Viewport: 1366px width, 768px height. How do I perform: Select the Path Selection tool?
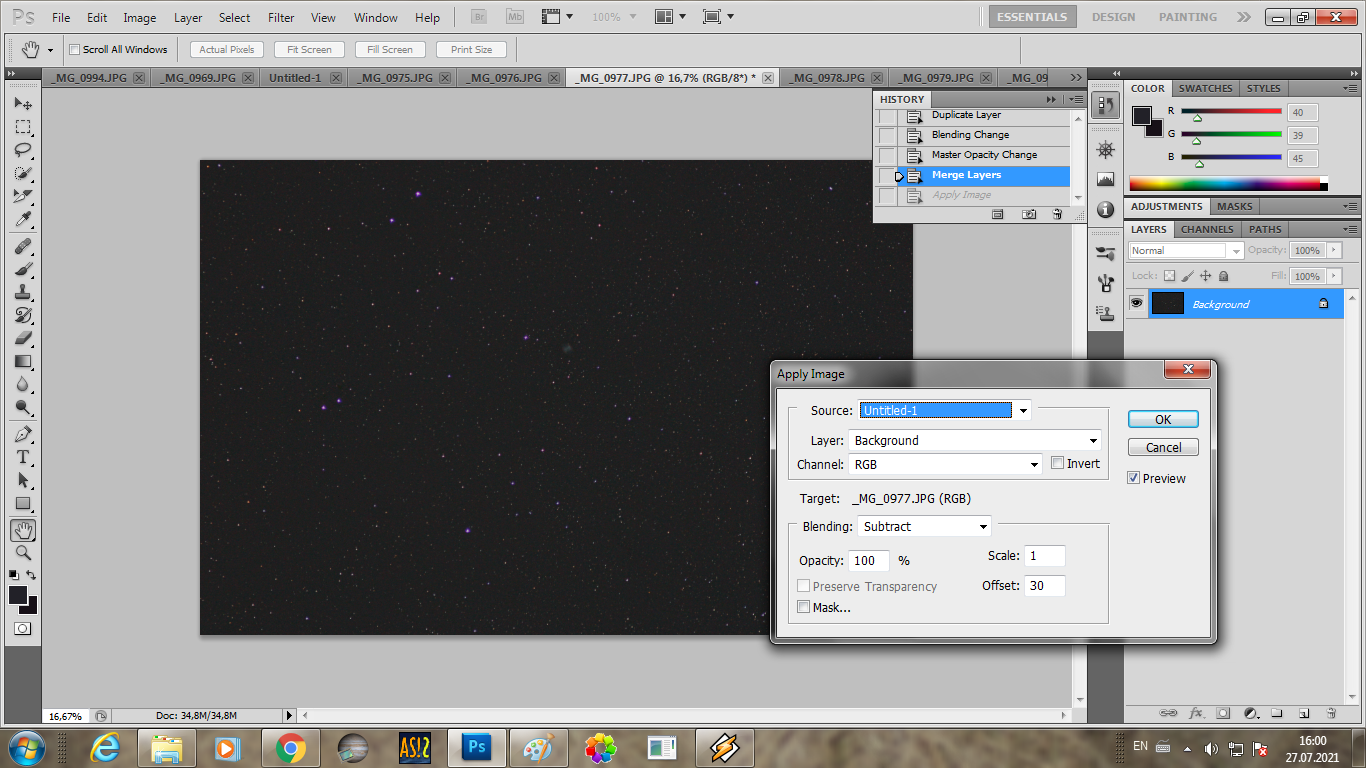[x=23, y=480]
